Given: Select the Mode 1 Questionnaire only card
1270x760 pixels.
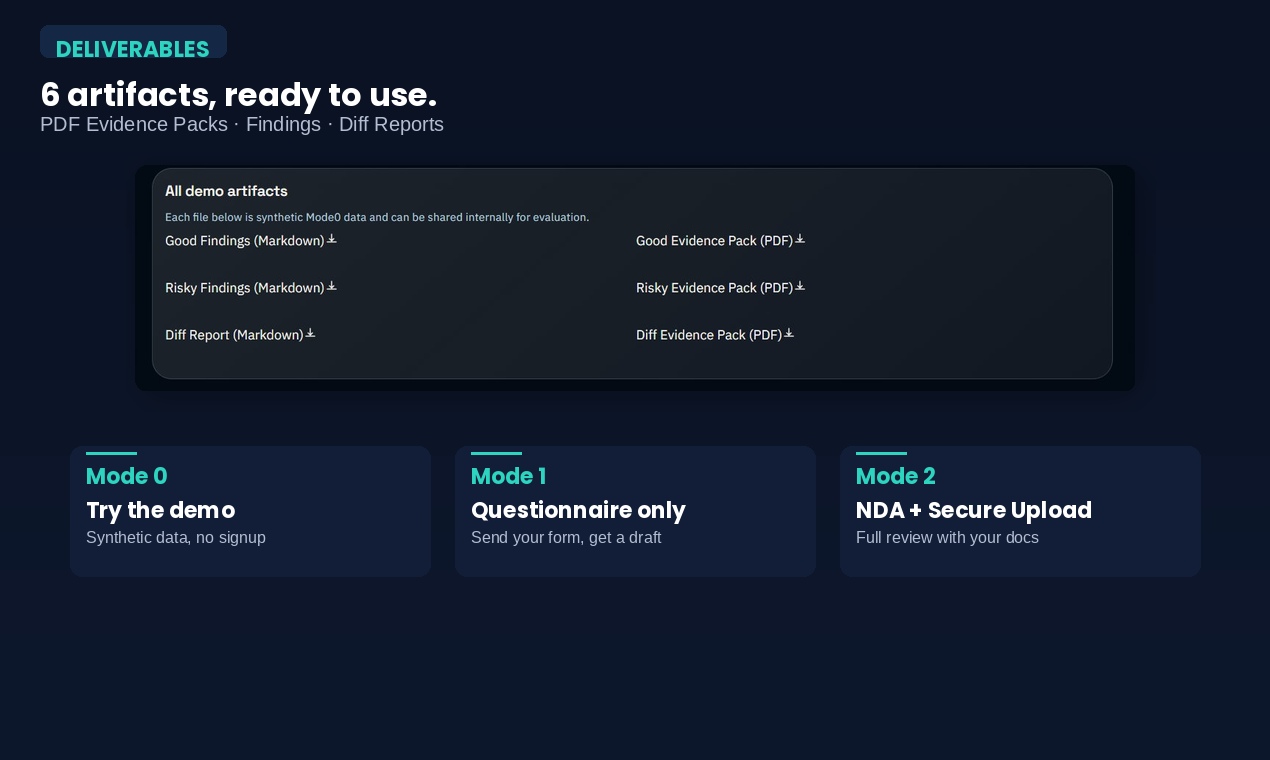Looking at the screenshot, I should point(635,511).
